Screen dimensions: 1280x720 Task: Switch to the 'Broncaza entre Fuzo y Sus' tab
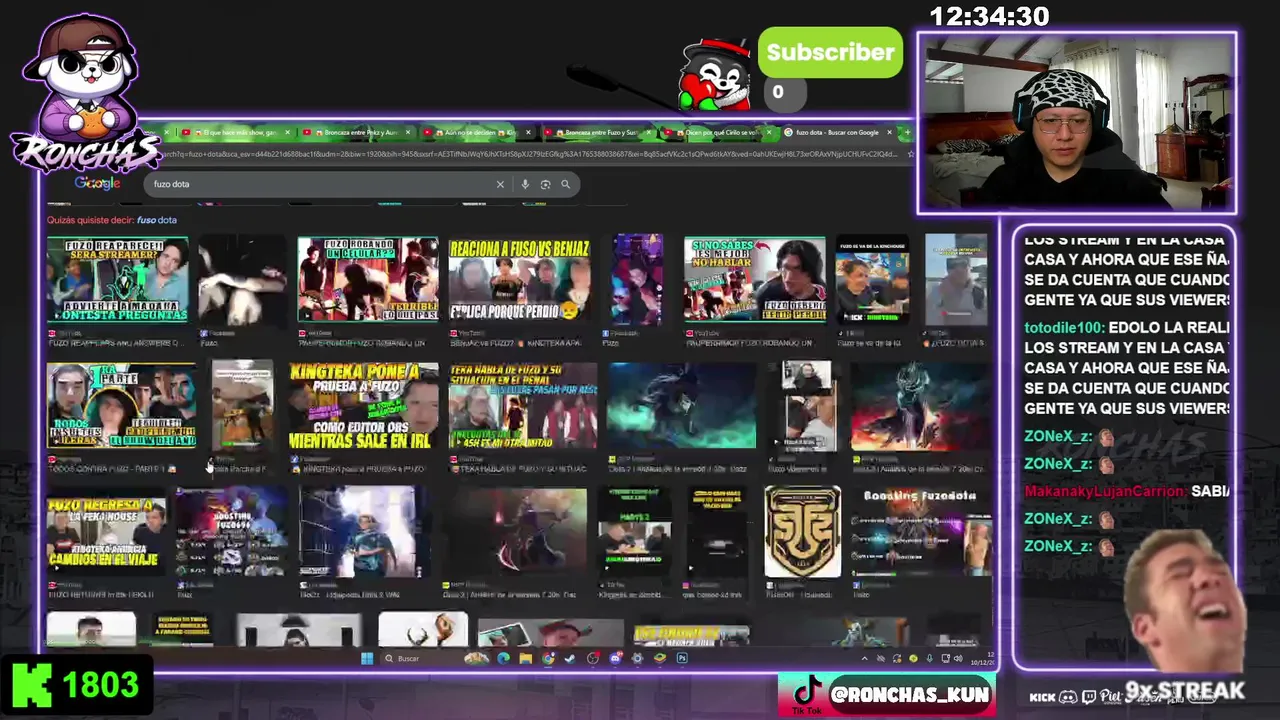point(598,132)
